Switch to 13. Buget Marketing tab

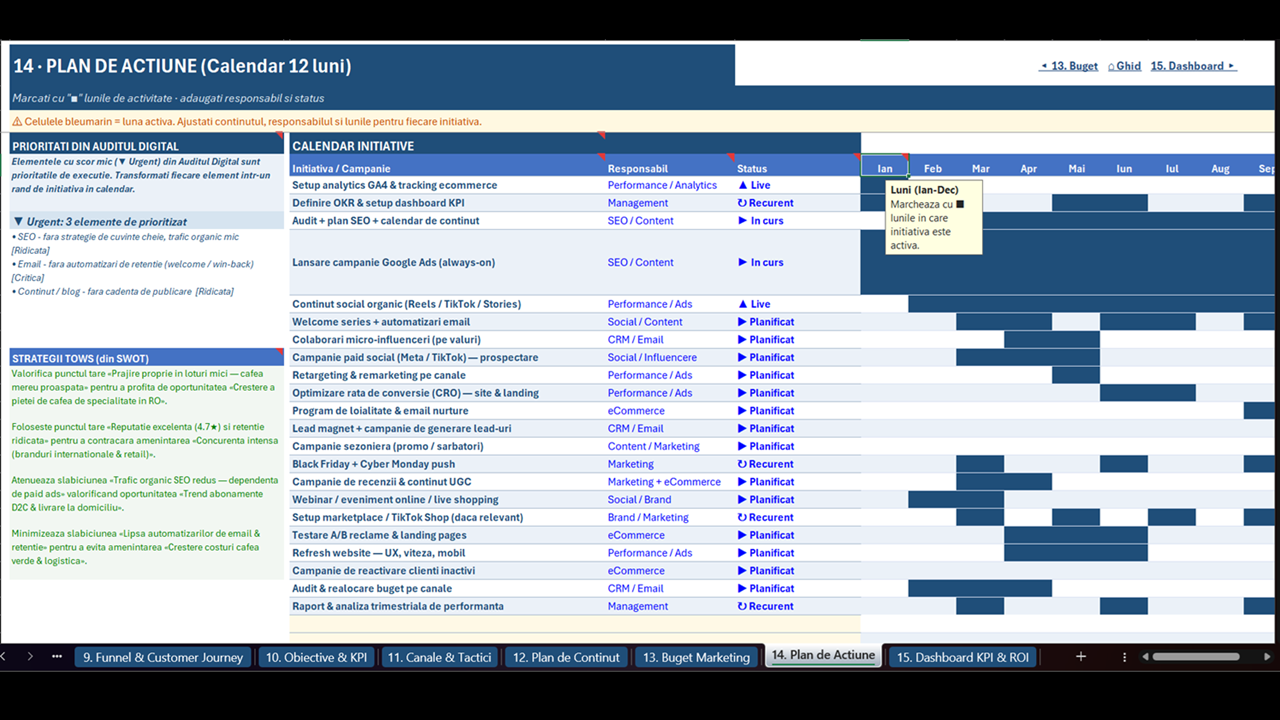click(x=696, y=657)
